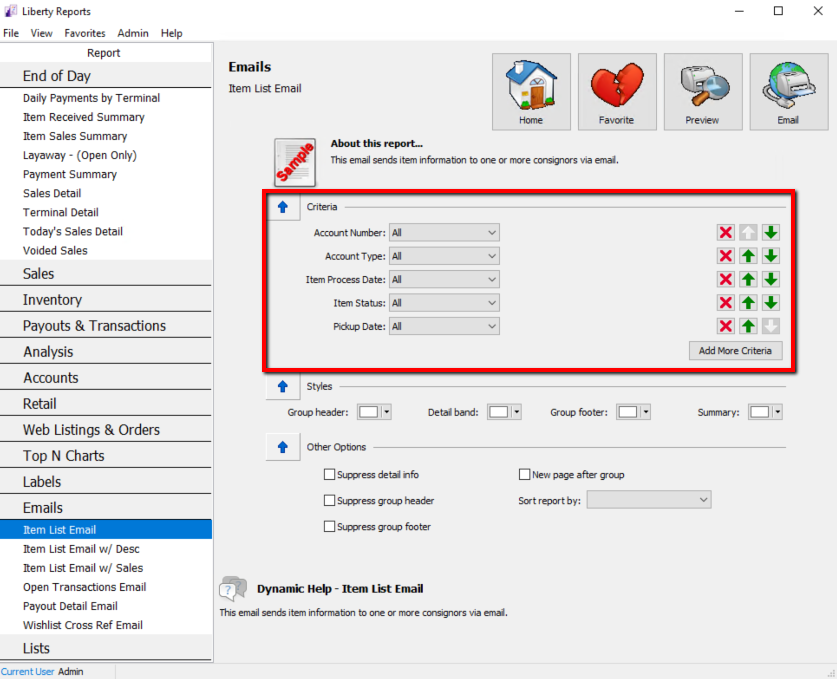Screen dimensions: 837x679
Task: Open the Pickup Date dropdown
Action: (444, 326)
